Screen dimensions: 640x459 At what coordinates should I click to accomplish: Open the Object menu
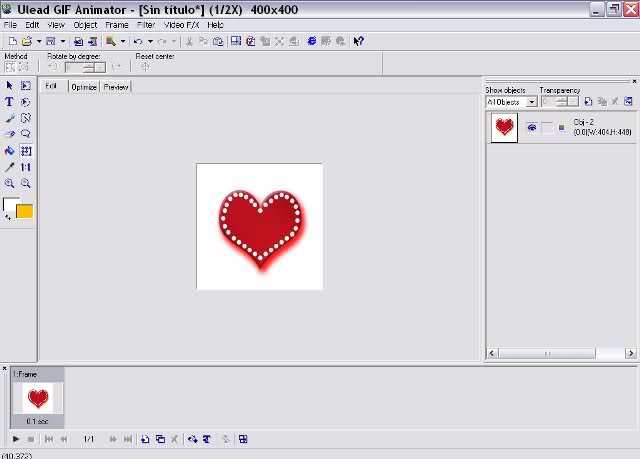click(85, 25)
